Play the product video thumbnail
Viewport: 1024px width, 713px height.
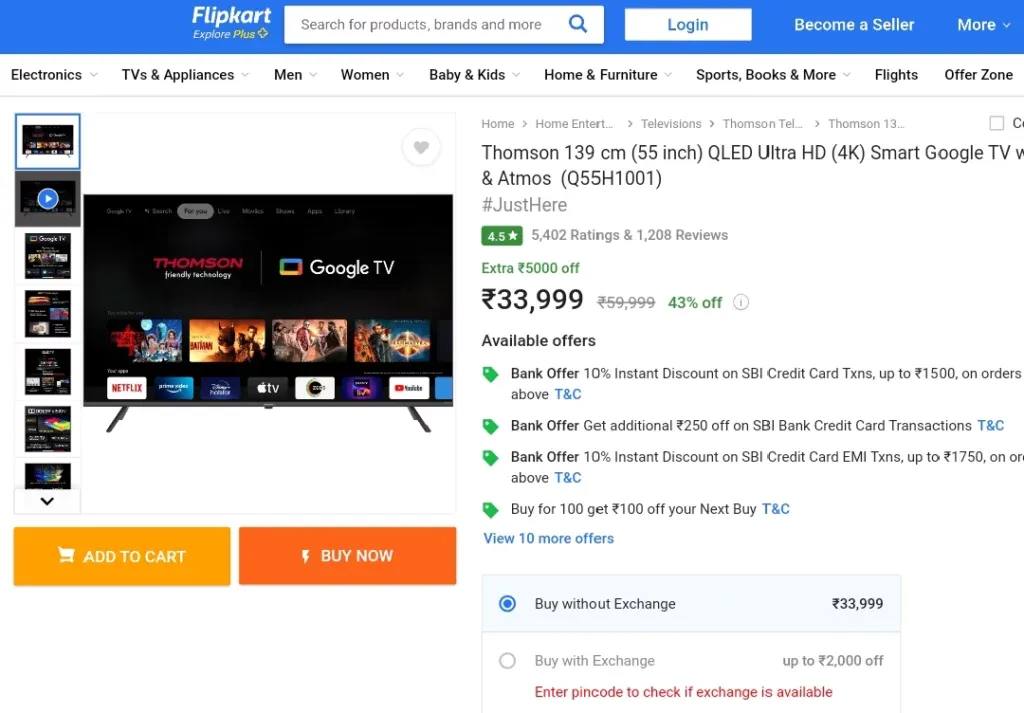click(48, 198)
